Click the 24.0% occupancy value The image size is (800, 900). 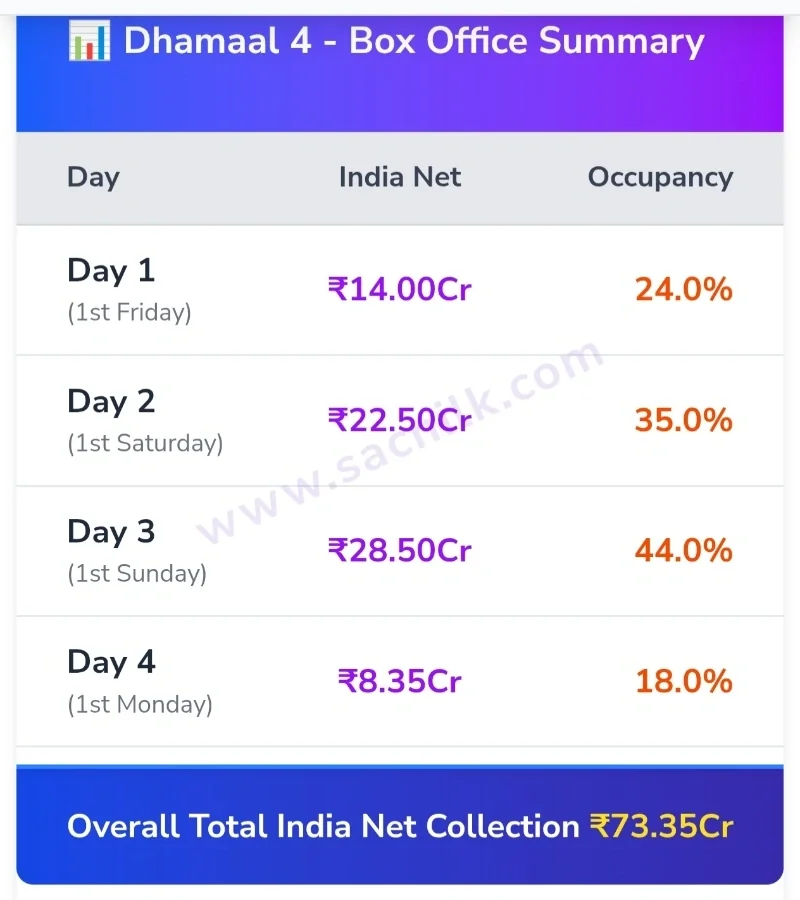pos(684,289)
